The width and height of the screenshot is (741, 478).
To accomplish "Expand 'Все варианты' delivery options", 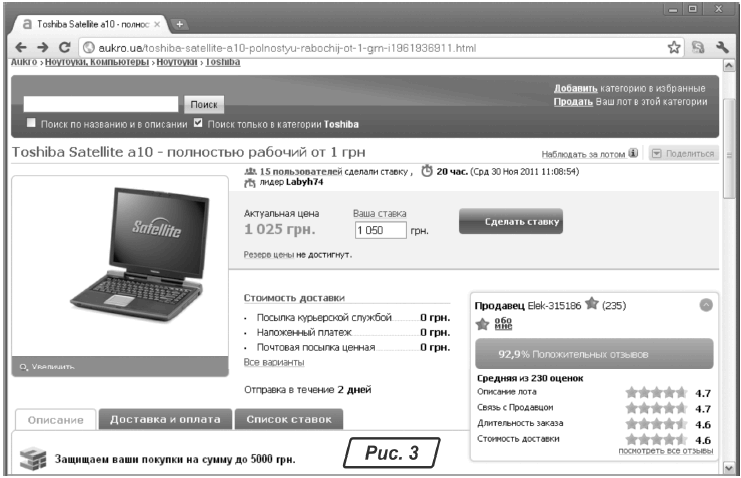I will 268,361.
